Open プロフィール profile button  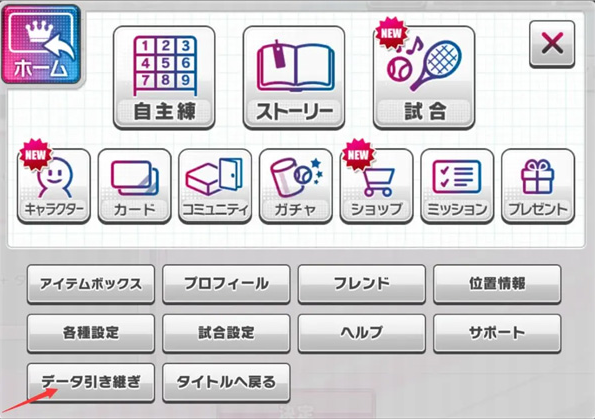click(227, 284)
